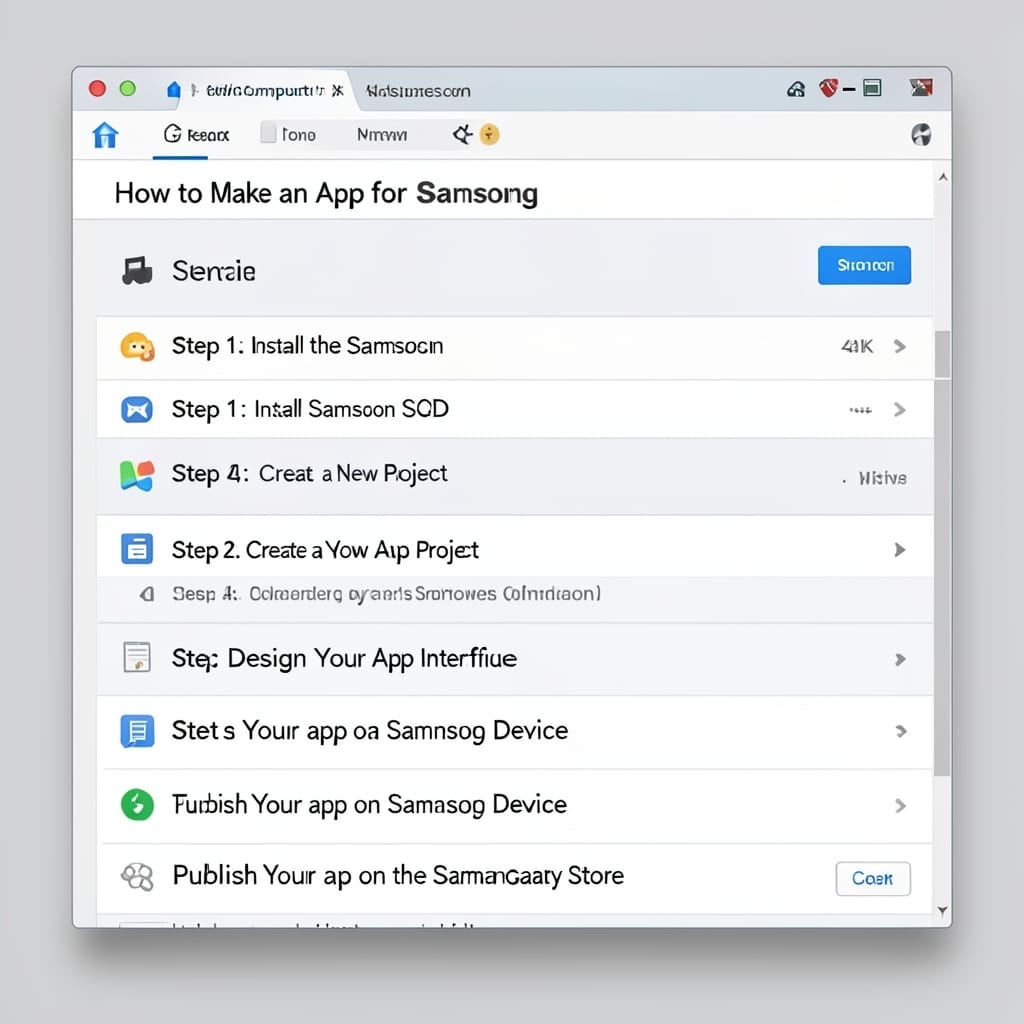Click the blue Sronocn button
The width and height of the screenshot is (1024, 1024).
[x=864, y=265]
